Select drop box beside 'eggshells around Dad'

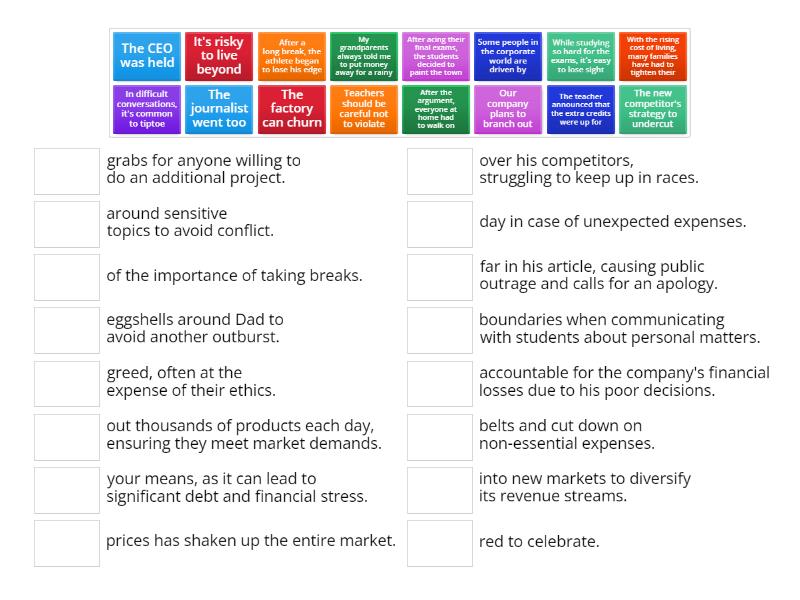(x=67, y=330)
